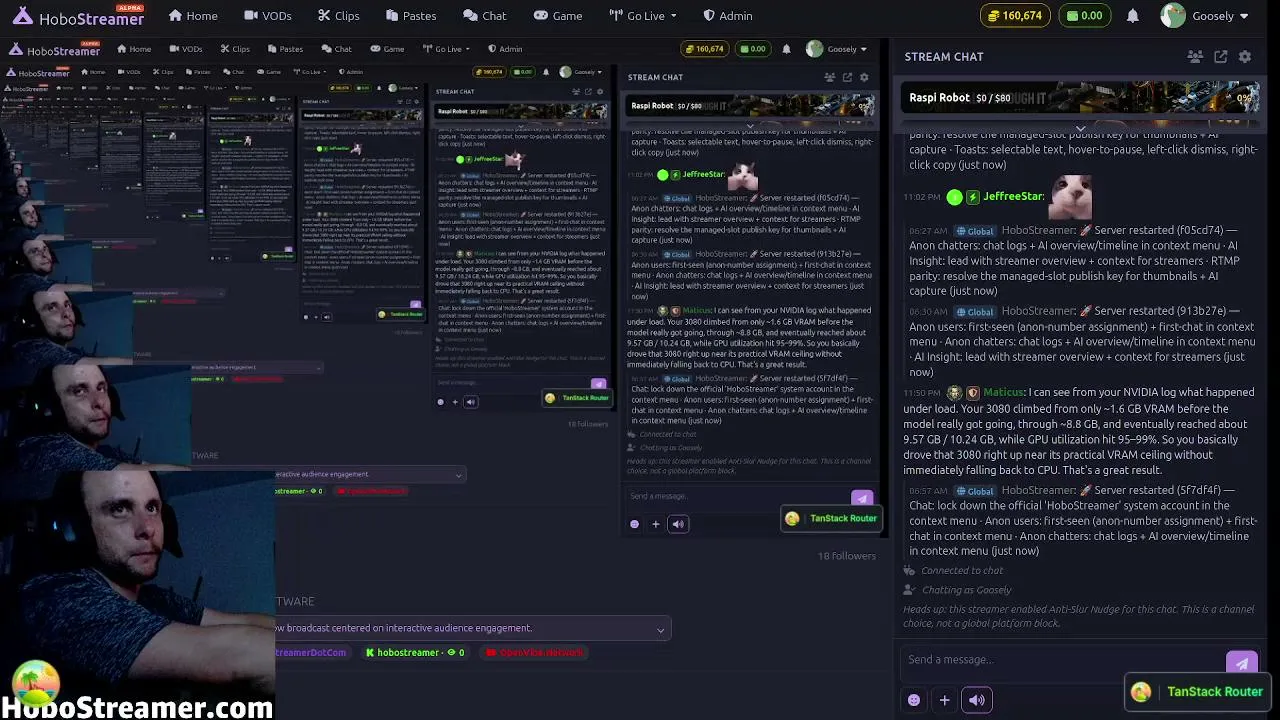Screen dimensions: 1280x720
Task: Open Maticus's profile from the main chat username
Action: coord(1003,393)
